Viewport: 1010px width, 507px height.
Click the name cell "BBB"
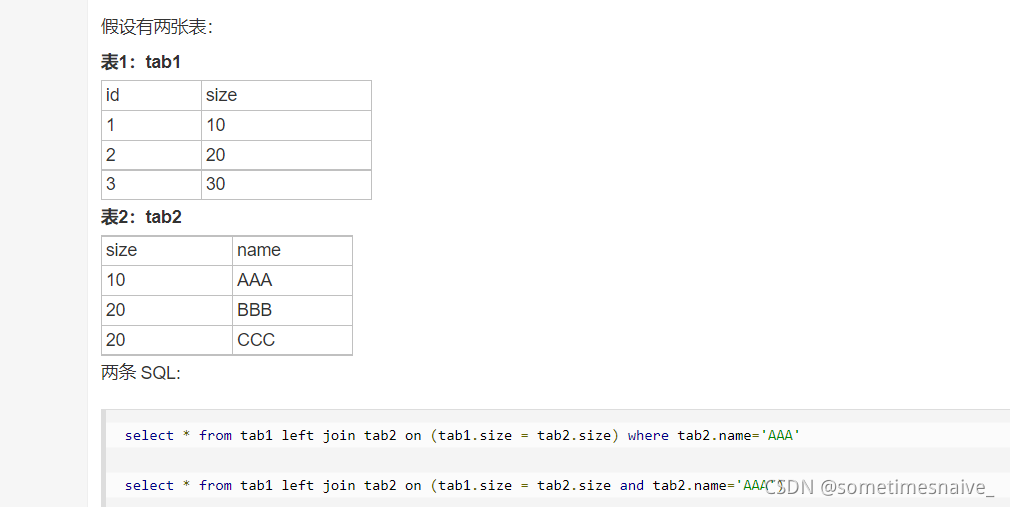point(292,310)
